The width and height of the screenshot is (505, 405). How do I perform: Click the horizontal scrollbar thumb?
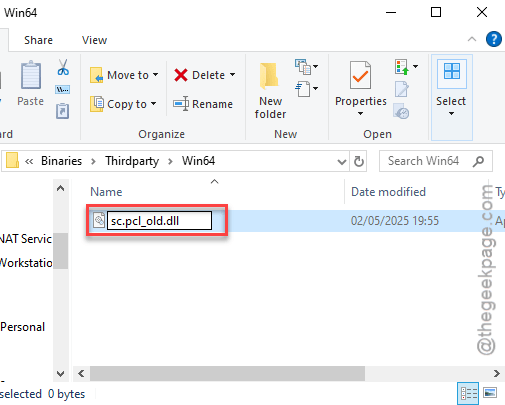[x=227, y=373]
